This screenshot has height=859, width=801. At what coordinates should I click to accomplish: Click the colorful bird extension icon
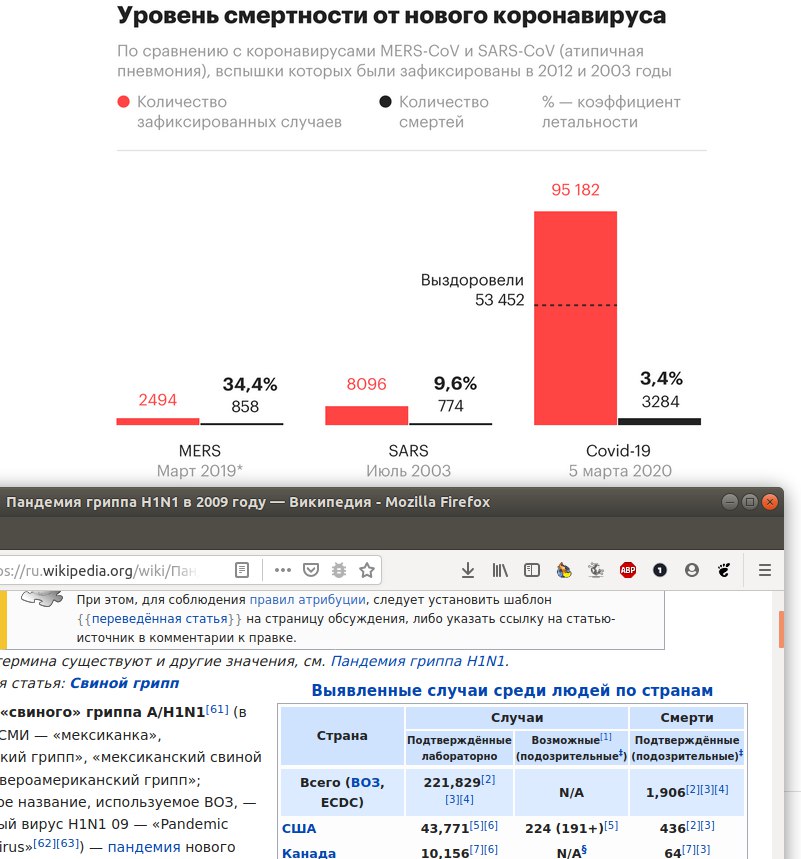[564, 570]
